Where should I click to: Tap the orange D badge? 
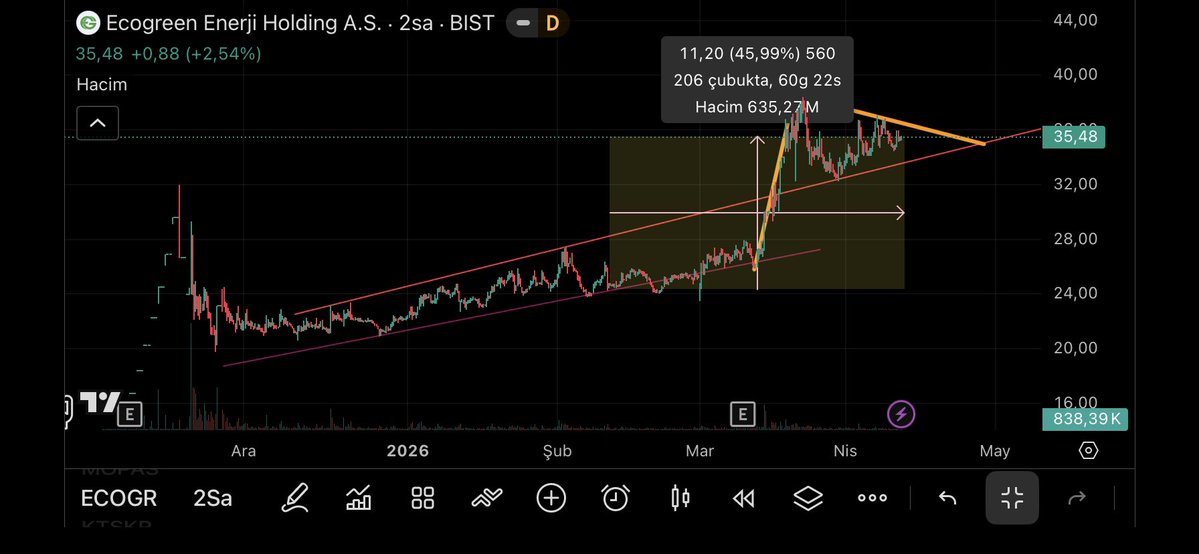coord(552,24)
